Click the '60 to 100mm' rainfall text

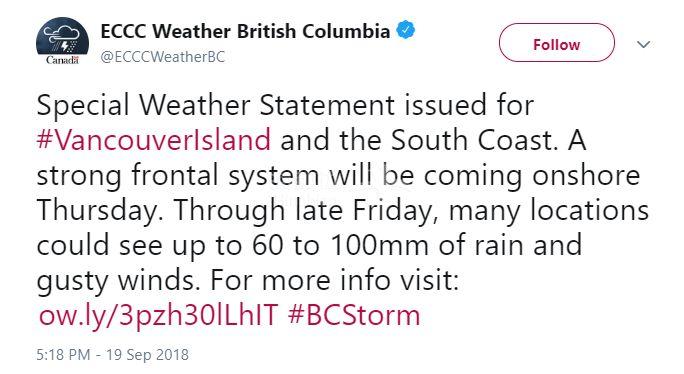point(340,245)
